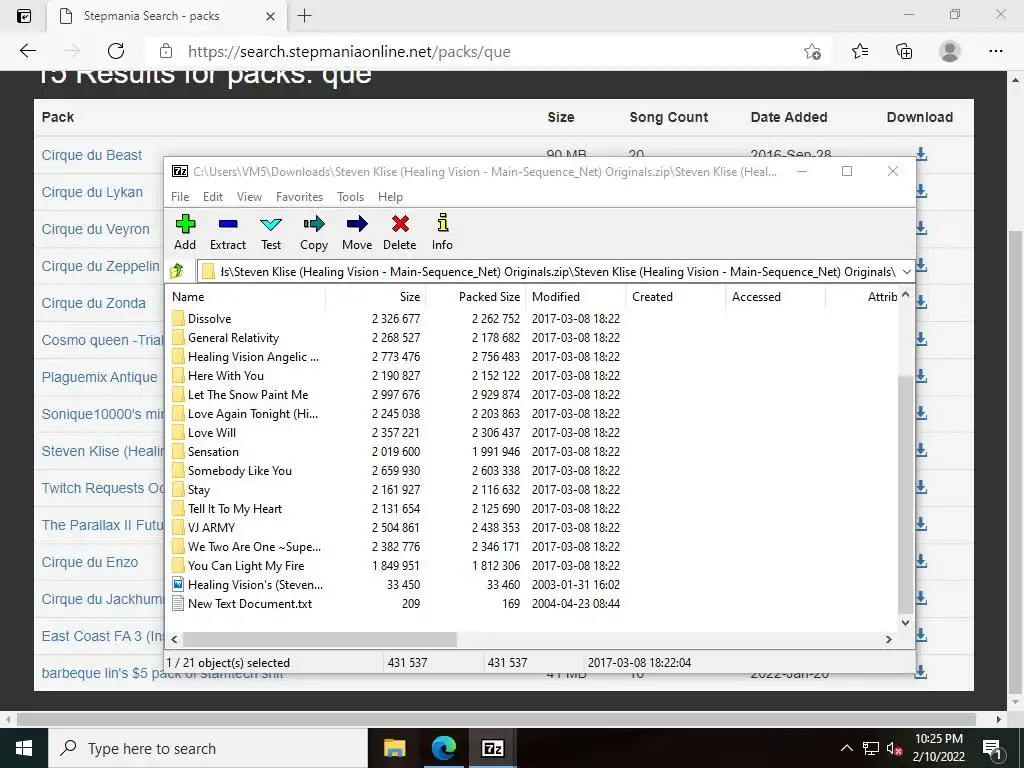The image size is (1024, 768).
Task: Open the Cirque du Zeppelin pack link
Action: click(101, 266)
